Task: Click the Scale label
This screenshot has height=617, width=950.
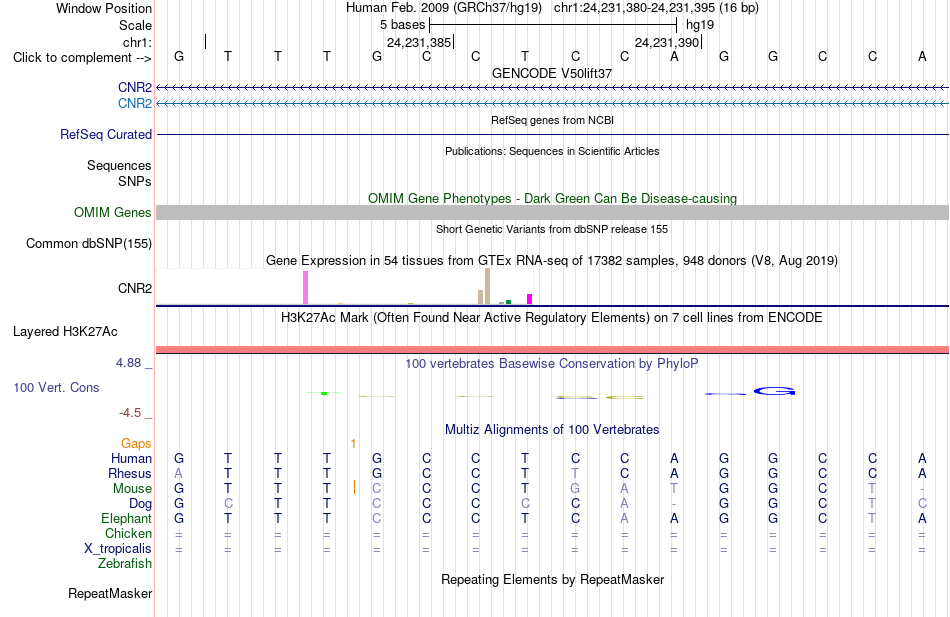Action: 135,25
